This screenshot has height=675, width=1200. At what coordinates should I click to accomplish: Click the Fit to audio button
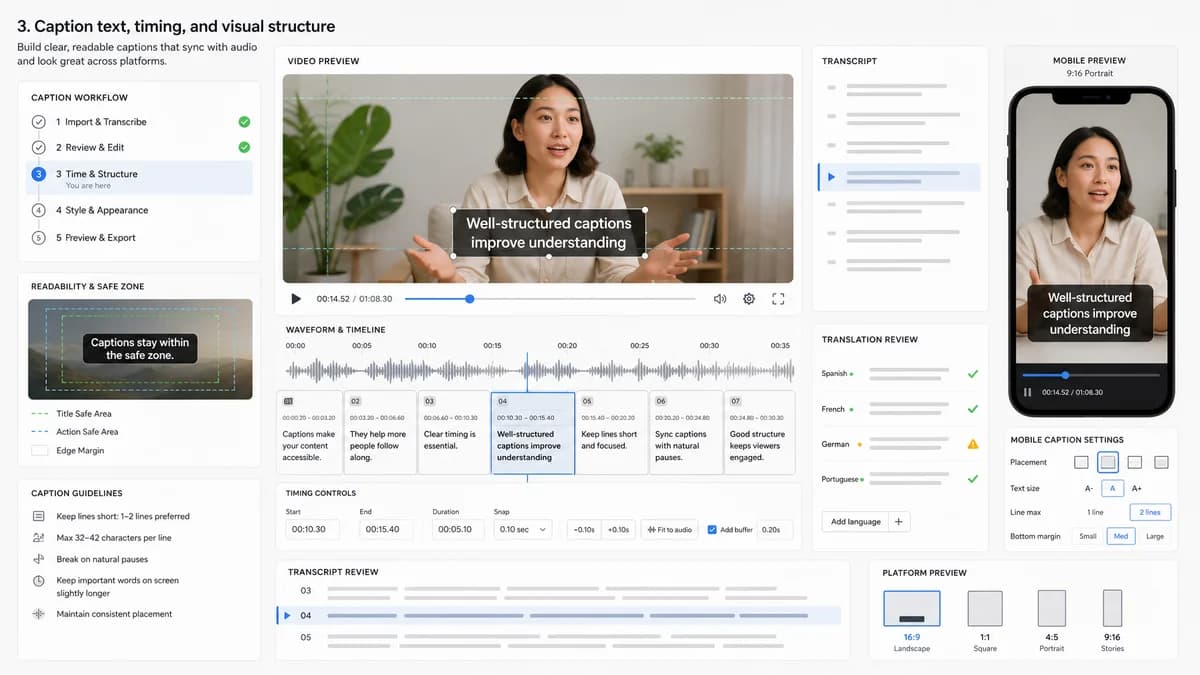670,529
